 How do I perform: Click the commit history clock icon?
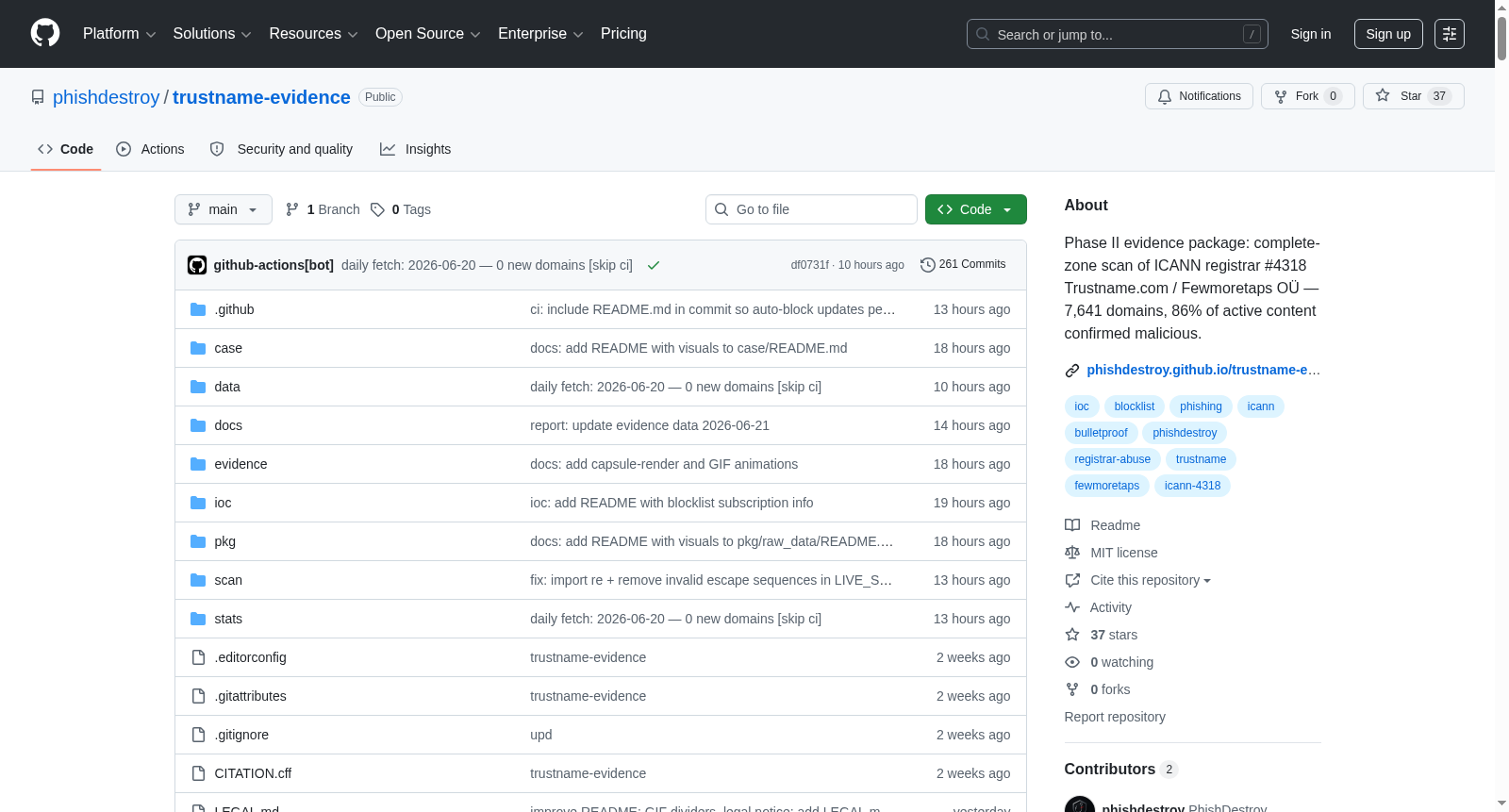[x=928, y=265]
